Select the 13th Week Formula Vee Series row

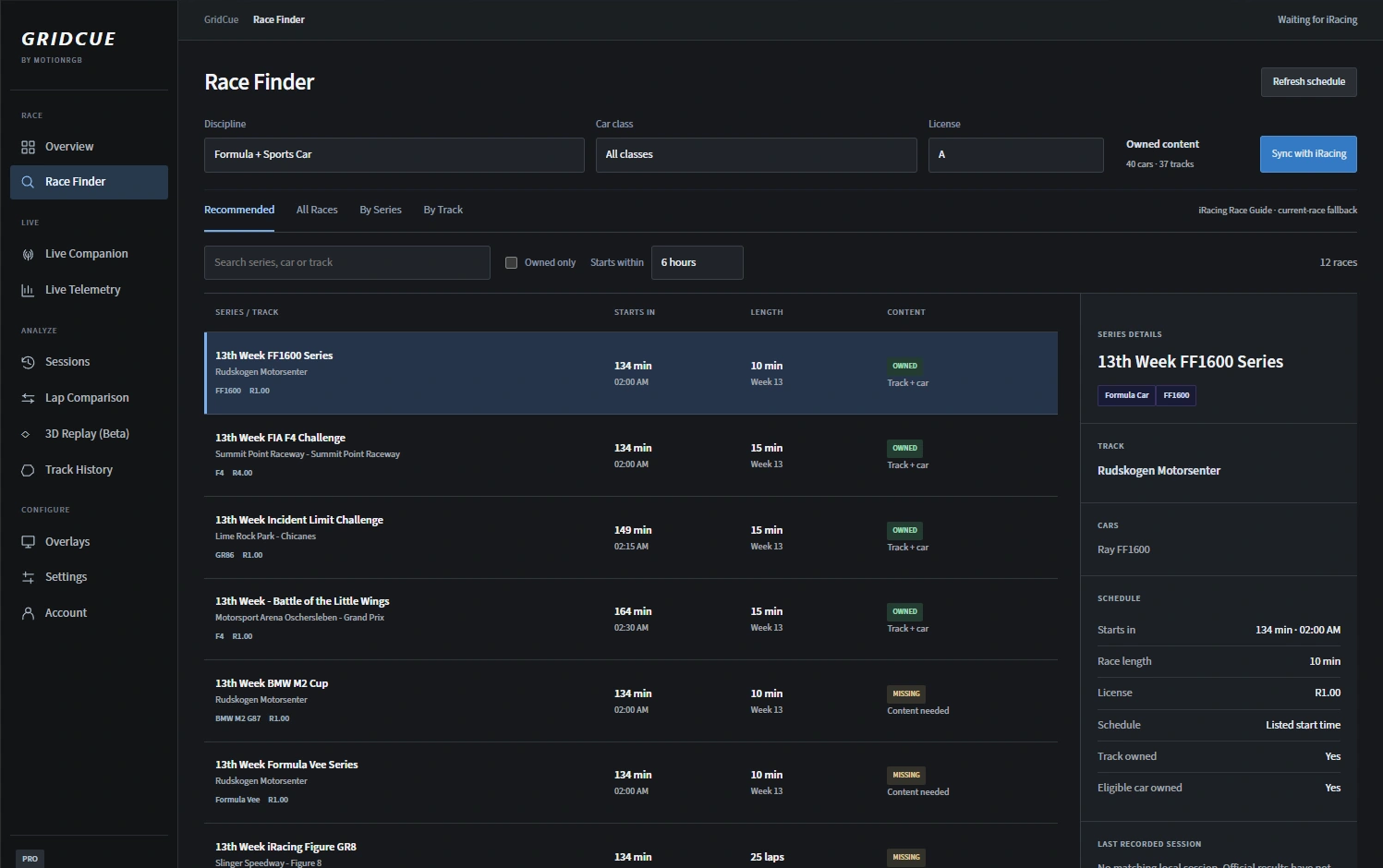click(631, 783)
